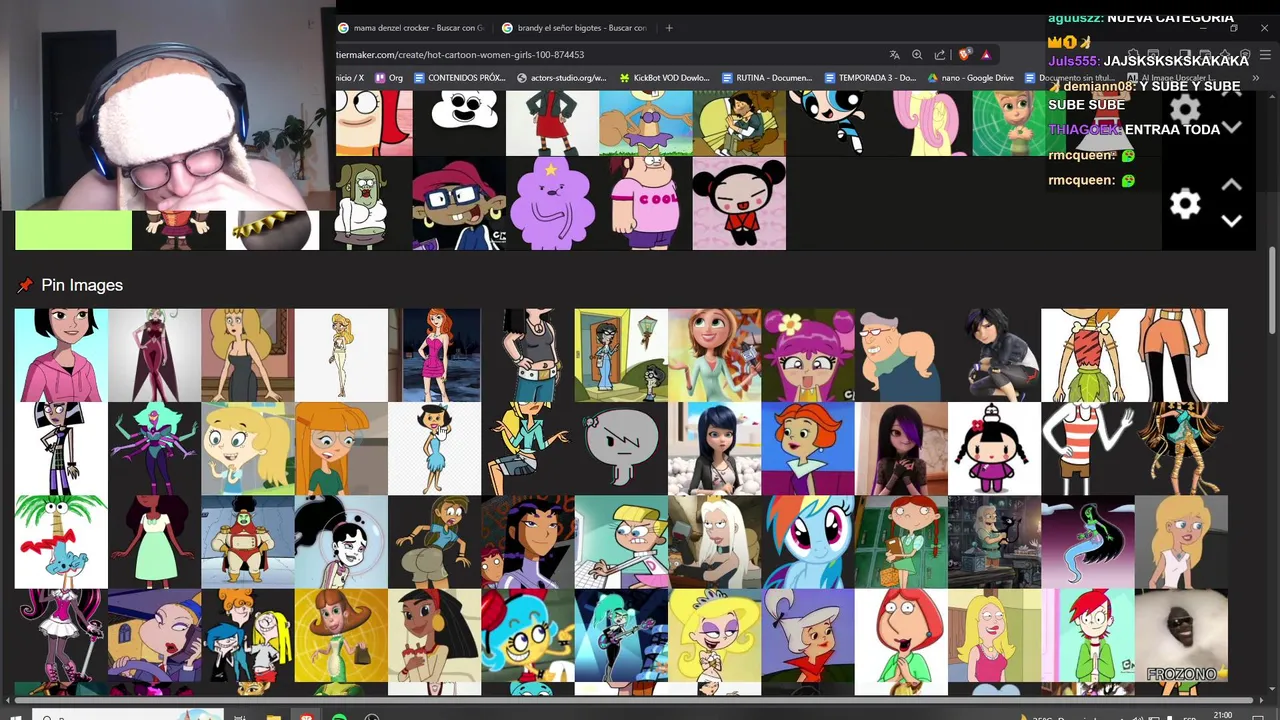This screenshot has height=720, width=1280.
Task: Open nano - Google Drive bookmark
Action: 970,78
